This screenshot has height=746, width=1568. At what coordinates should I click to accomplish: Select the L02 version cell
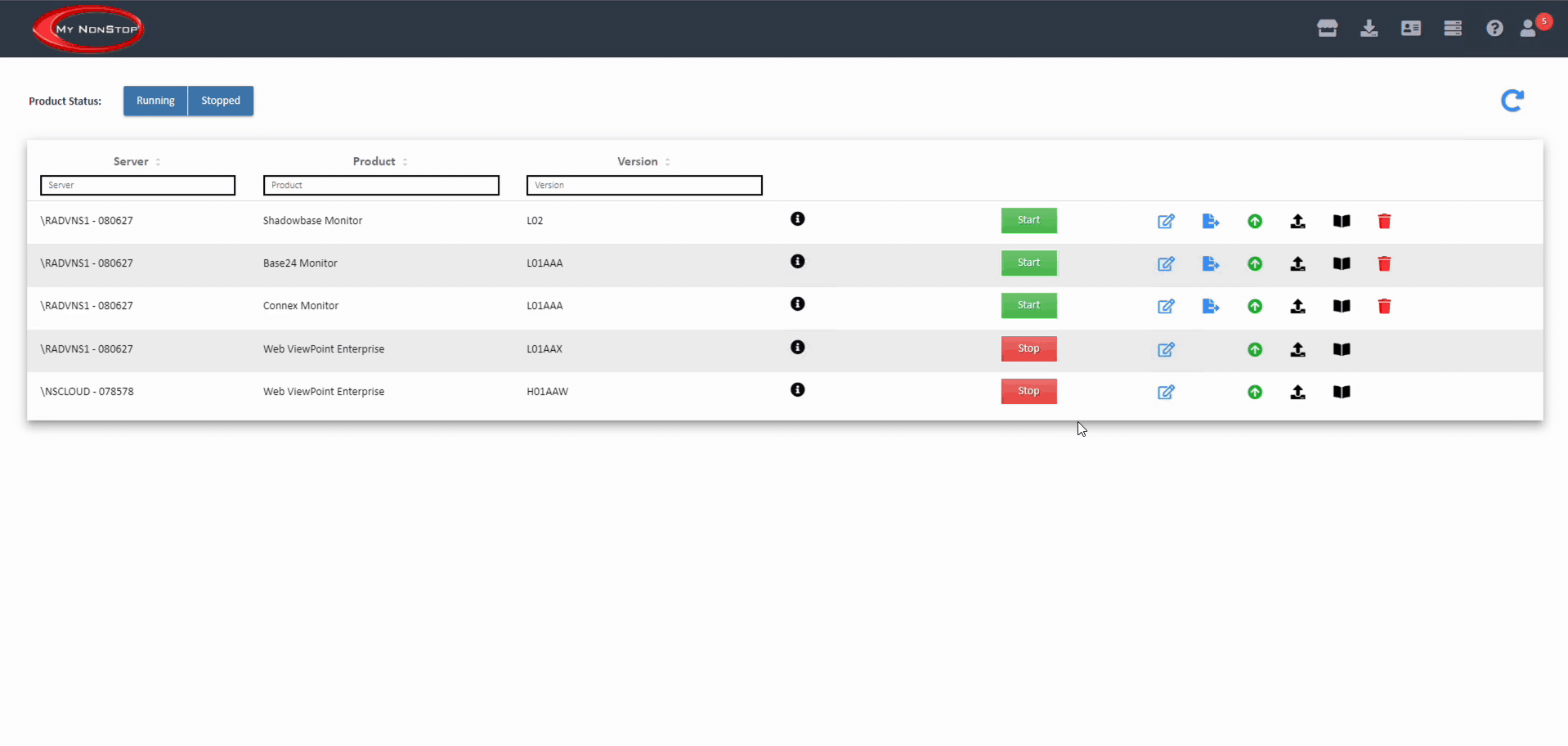tap(535, 221)
